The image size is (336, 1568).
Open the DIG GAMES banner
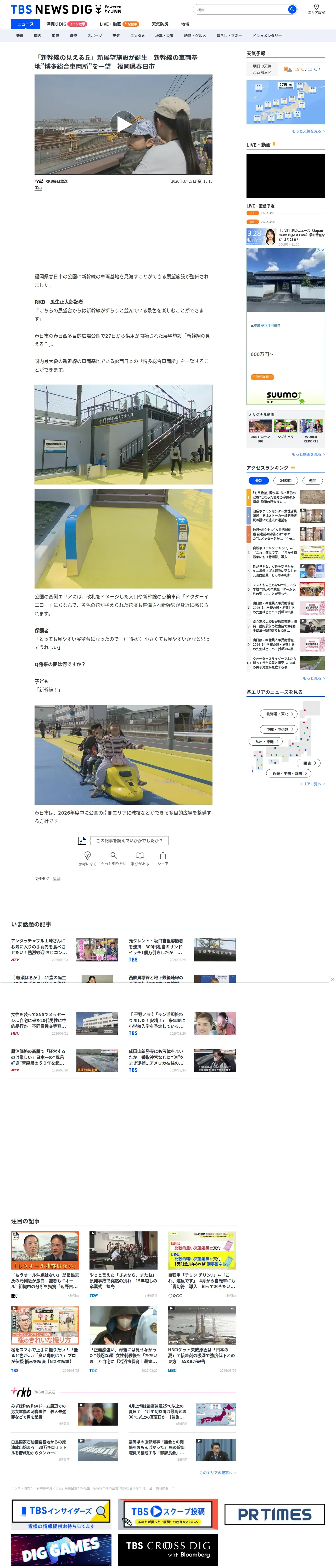(x=61, y=1550)
